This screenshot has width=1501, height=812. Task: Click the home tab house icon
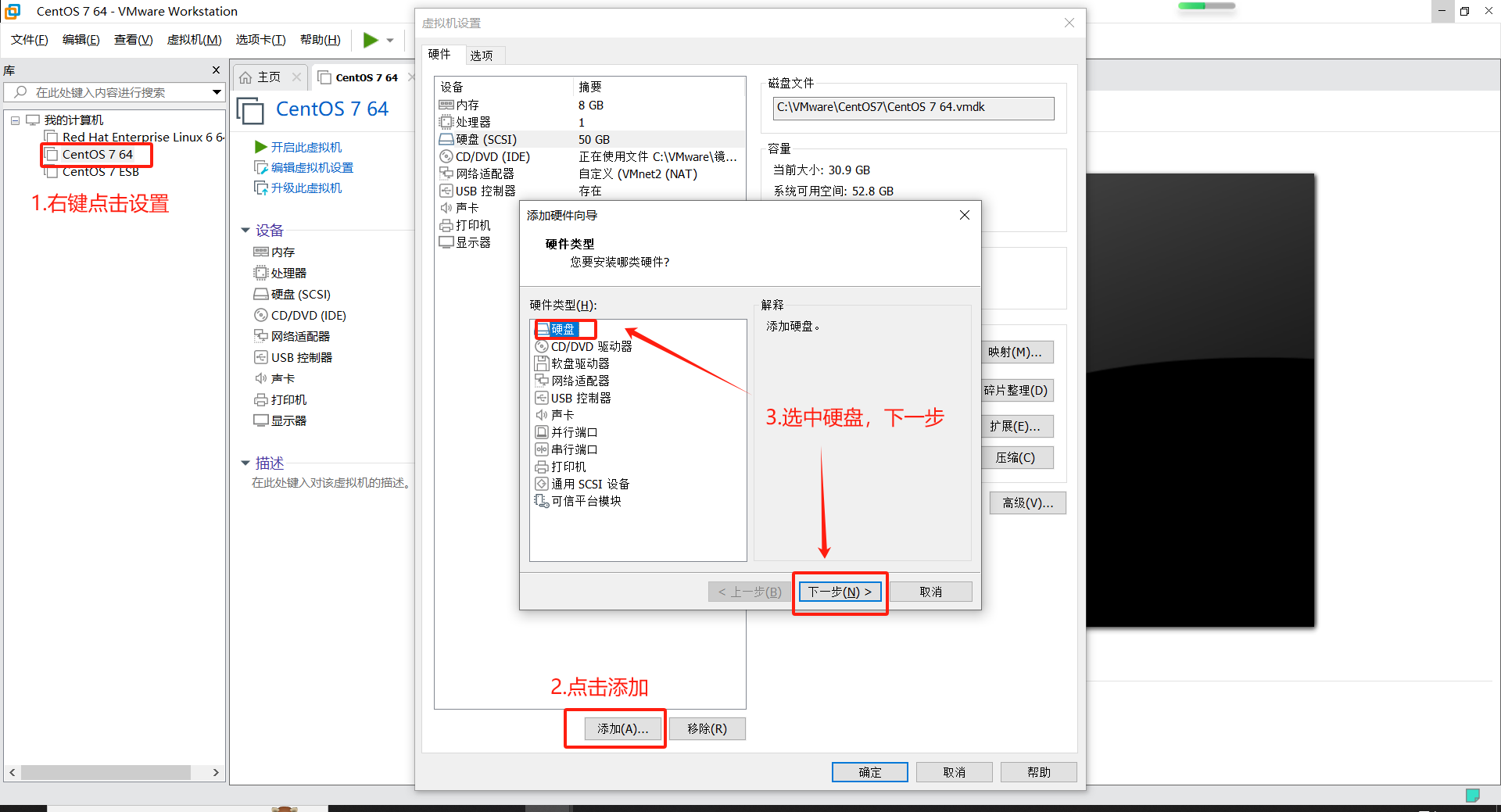pos(245,77)
